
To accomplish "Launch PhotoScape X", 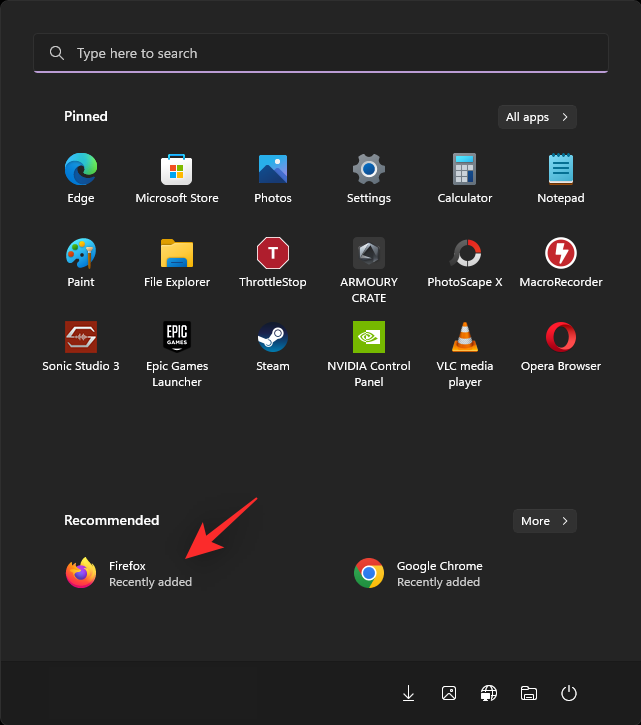I will coord(465,262).
